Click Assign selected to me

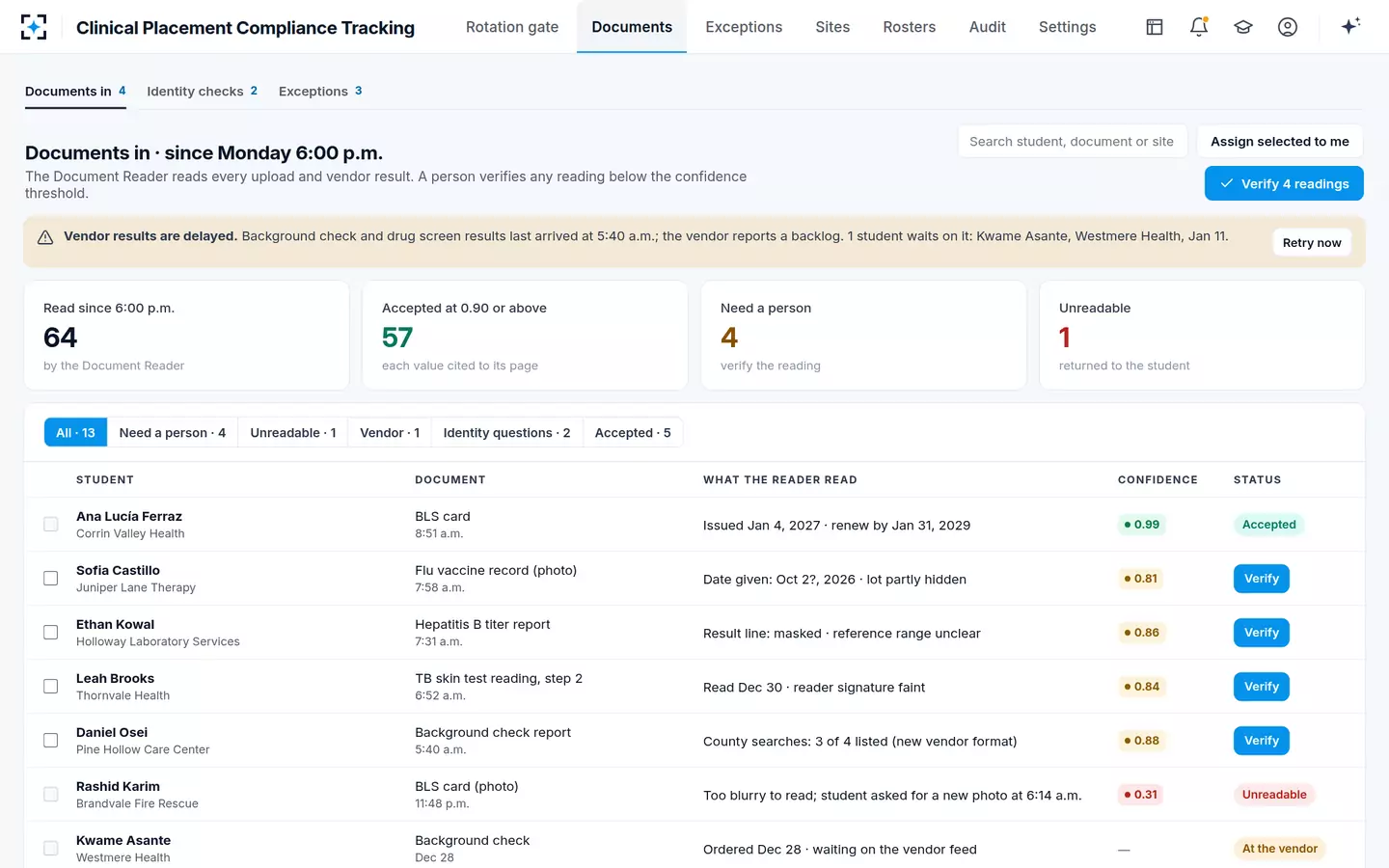click(1280, 142)
